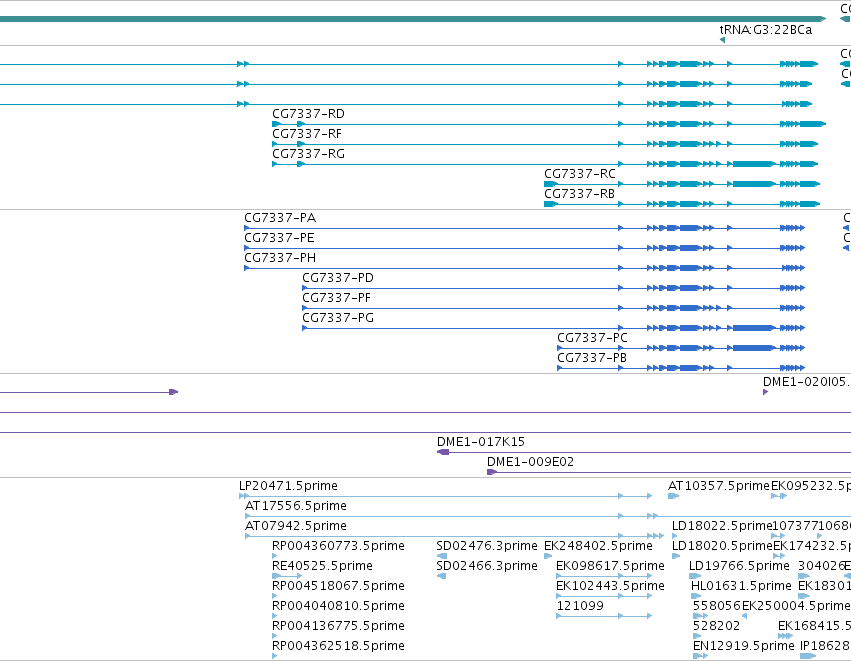Viewport: 851px width, 661px height.
Task: Select protein CG7337-PA label
Action: point(280,218)
